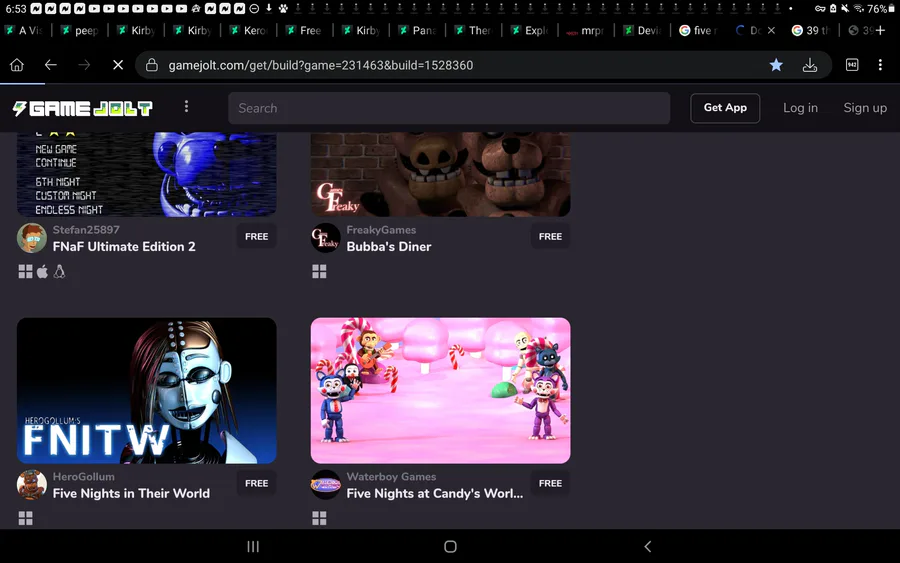The image size is (900, 563).
Task: Switch to the 'Free' browser tab
Action: point(305,30)
